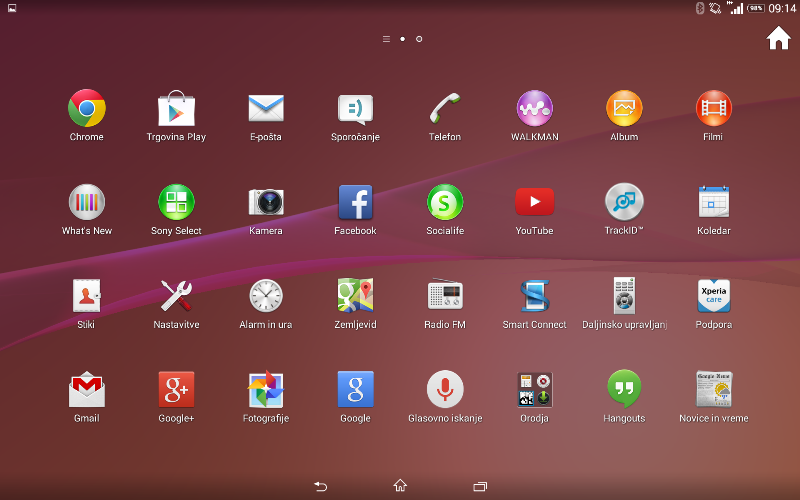
Task: Tap the back navigation button
Action: 320,486
